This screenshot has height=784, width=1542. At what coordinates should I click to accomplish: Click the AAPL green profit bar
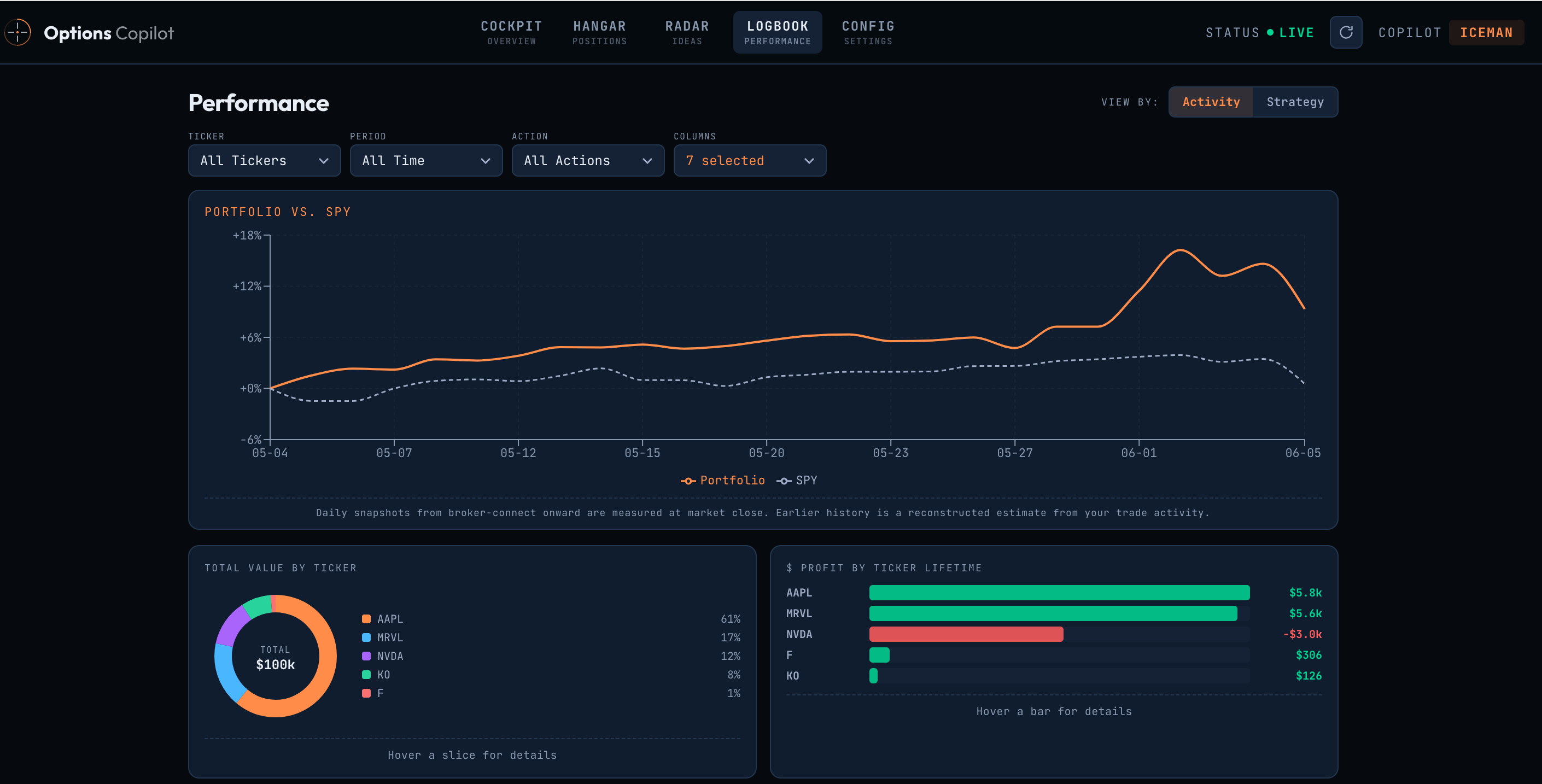[x=1059, y=593]
